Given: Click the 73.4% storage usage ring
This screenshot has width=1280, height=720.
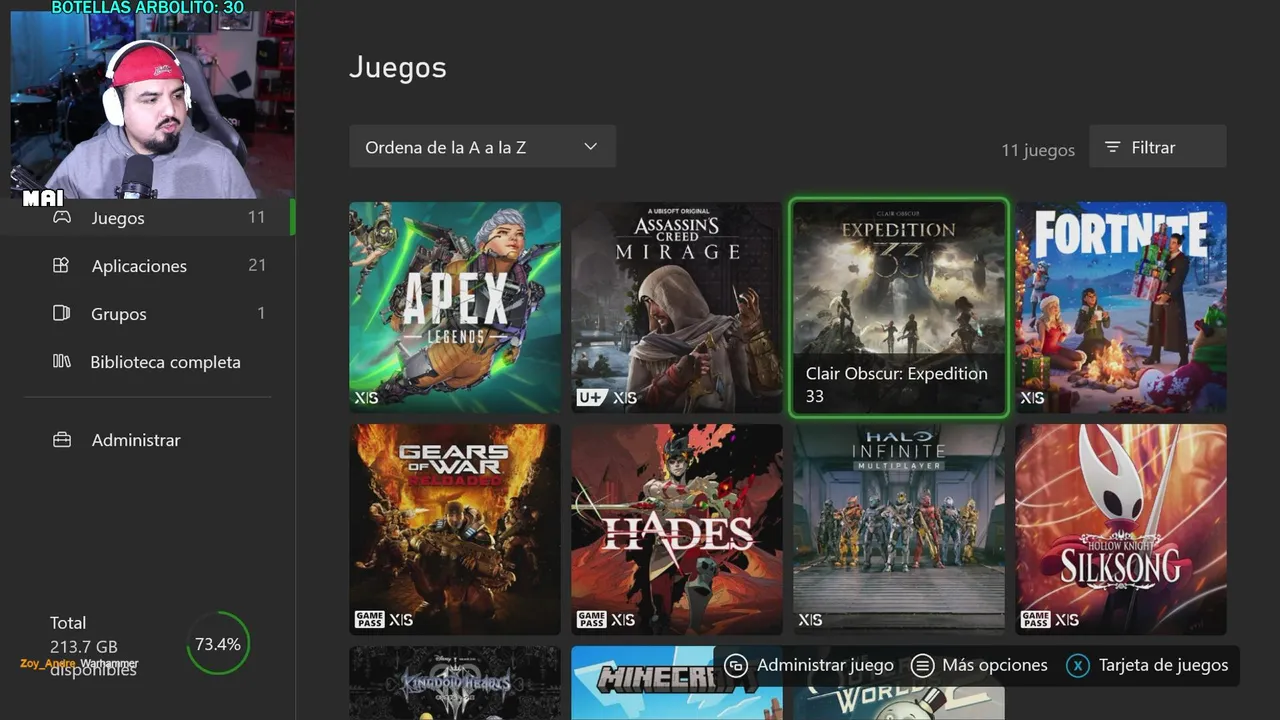Looking at the screenshot, I should (x=217, y=644).
